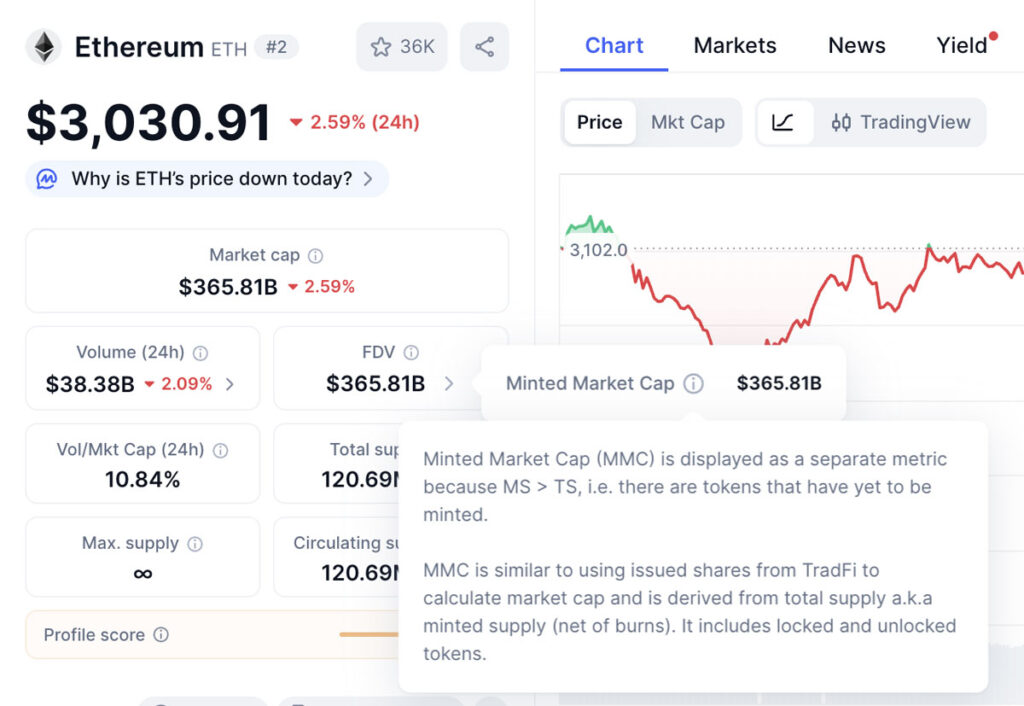
Task: Switch to TradingView chart mode
Action: tap(901, 122)
